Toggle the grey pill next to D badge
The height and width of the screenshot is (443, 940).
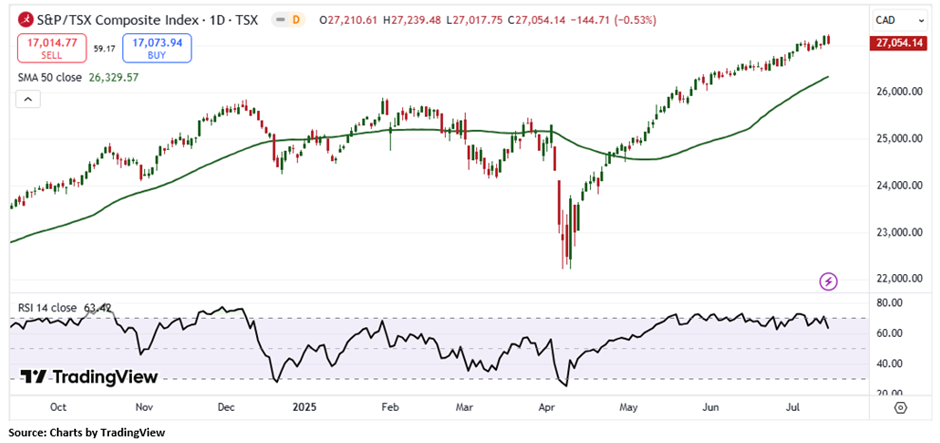(x=279, y=20)
